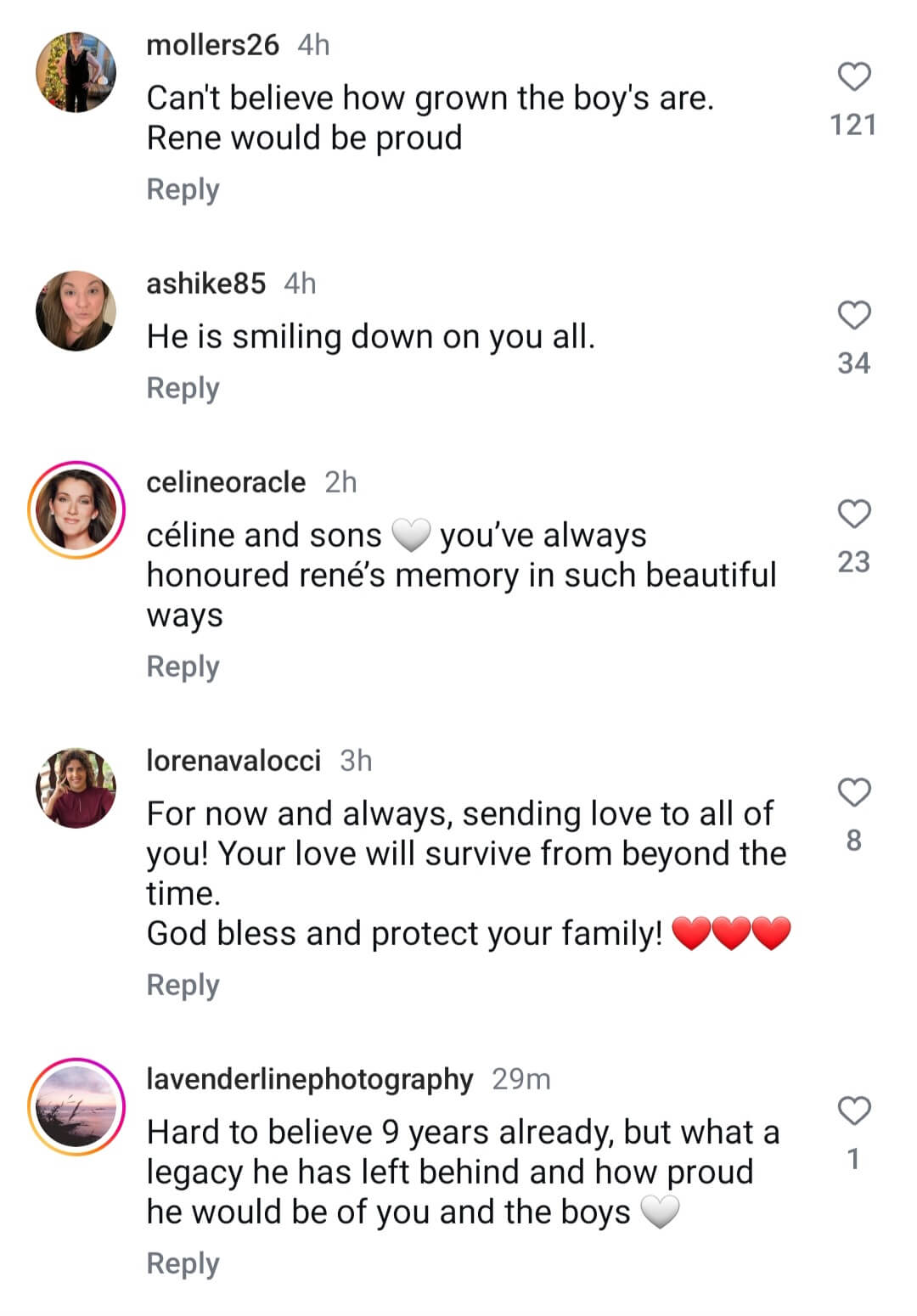Open mollers26's profile picture
The height and width of the screenshot is (1316, 917).
(76, 73)
